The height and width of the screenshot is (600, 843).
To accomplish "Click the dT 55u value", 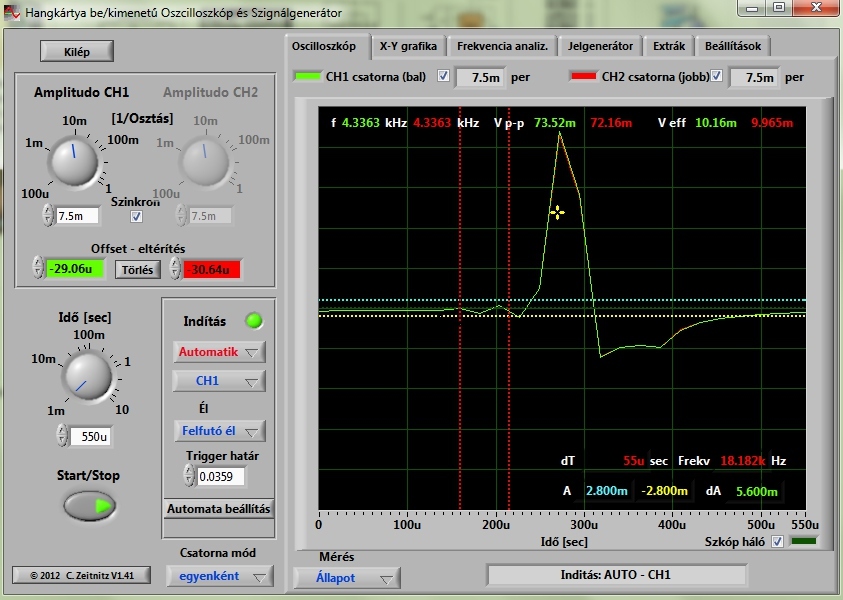I will [x=633, y=461].
